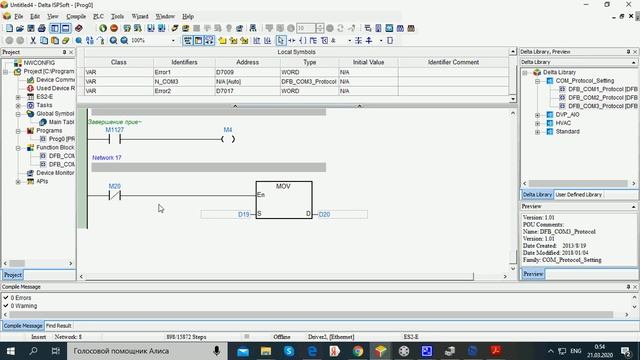Image resolution: width=640 pixels, height=360 pixels.
Task: Click the red book icon in the toolbar
Action: coord(79,28)
